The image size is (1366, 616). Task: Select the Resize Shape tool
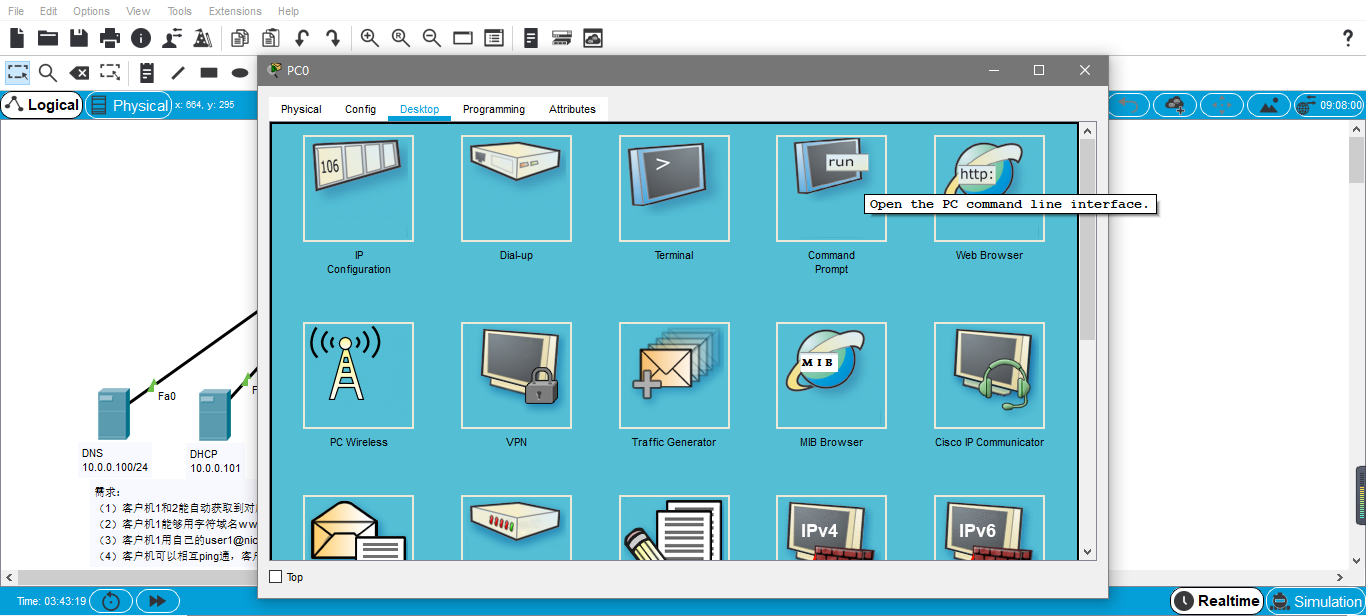[x=110, y=72]
